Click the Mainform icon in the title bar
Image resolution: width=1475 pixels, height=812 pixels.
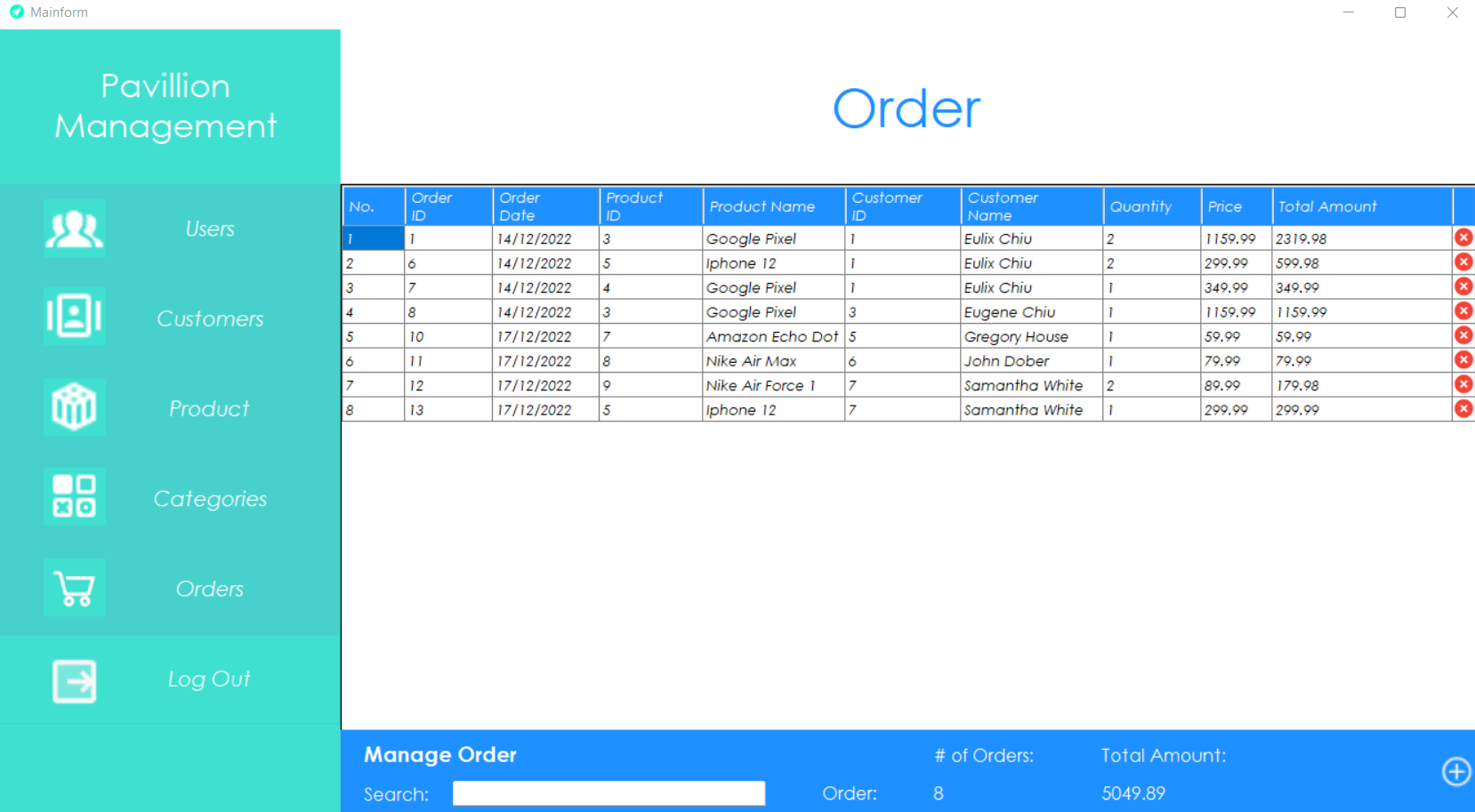coord(15,12)
